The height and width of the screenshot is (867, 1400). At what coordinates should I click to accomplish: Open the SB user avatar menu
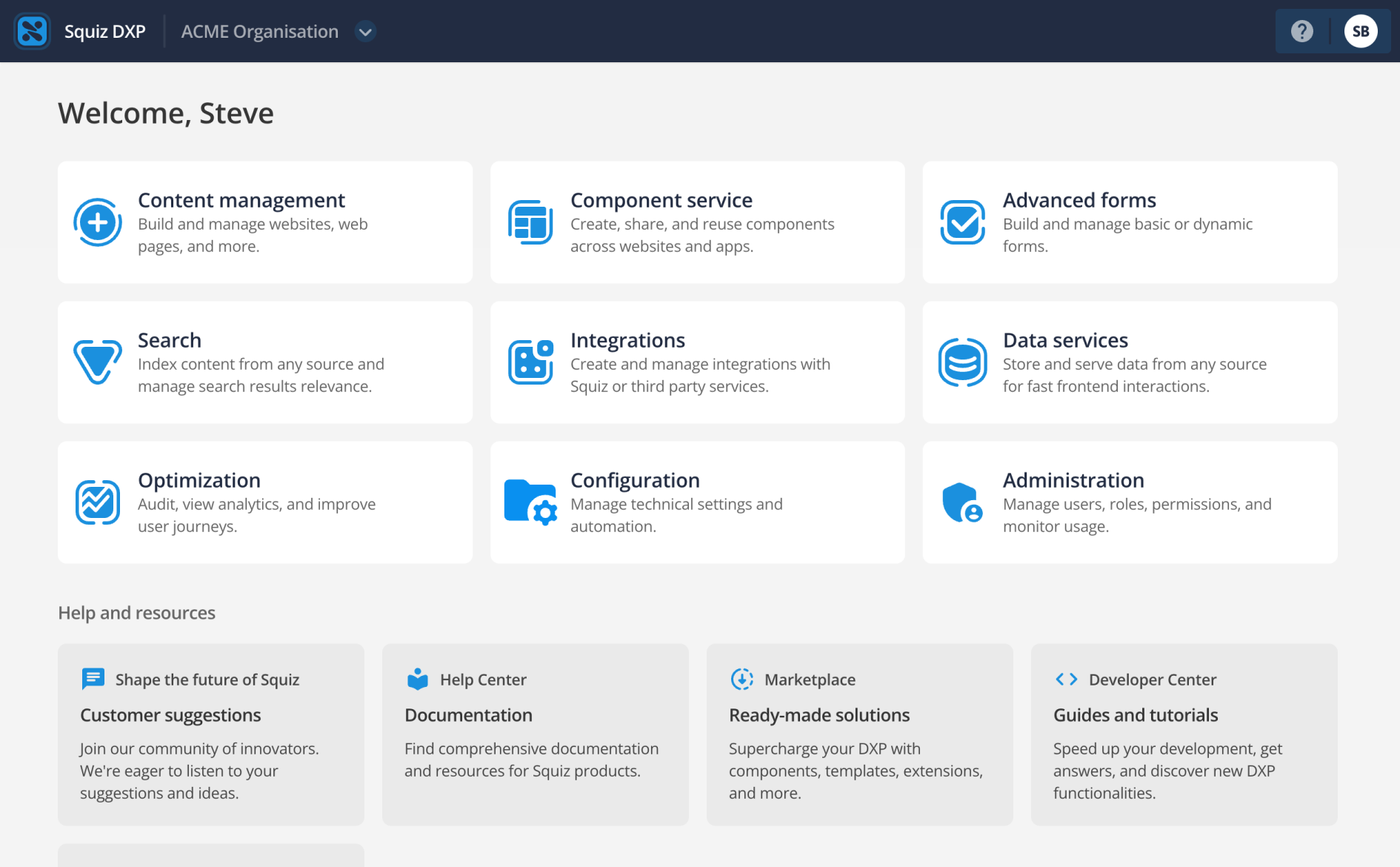click(1361, 31)
